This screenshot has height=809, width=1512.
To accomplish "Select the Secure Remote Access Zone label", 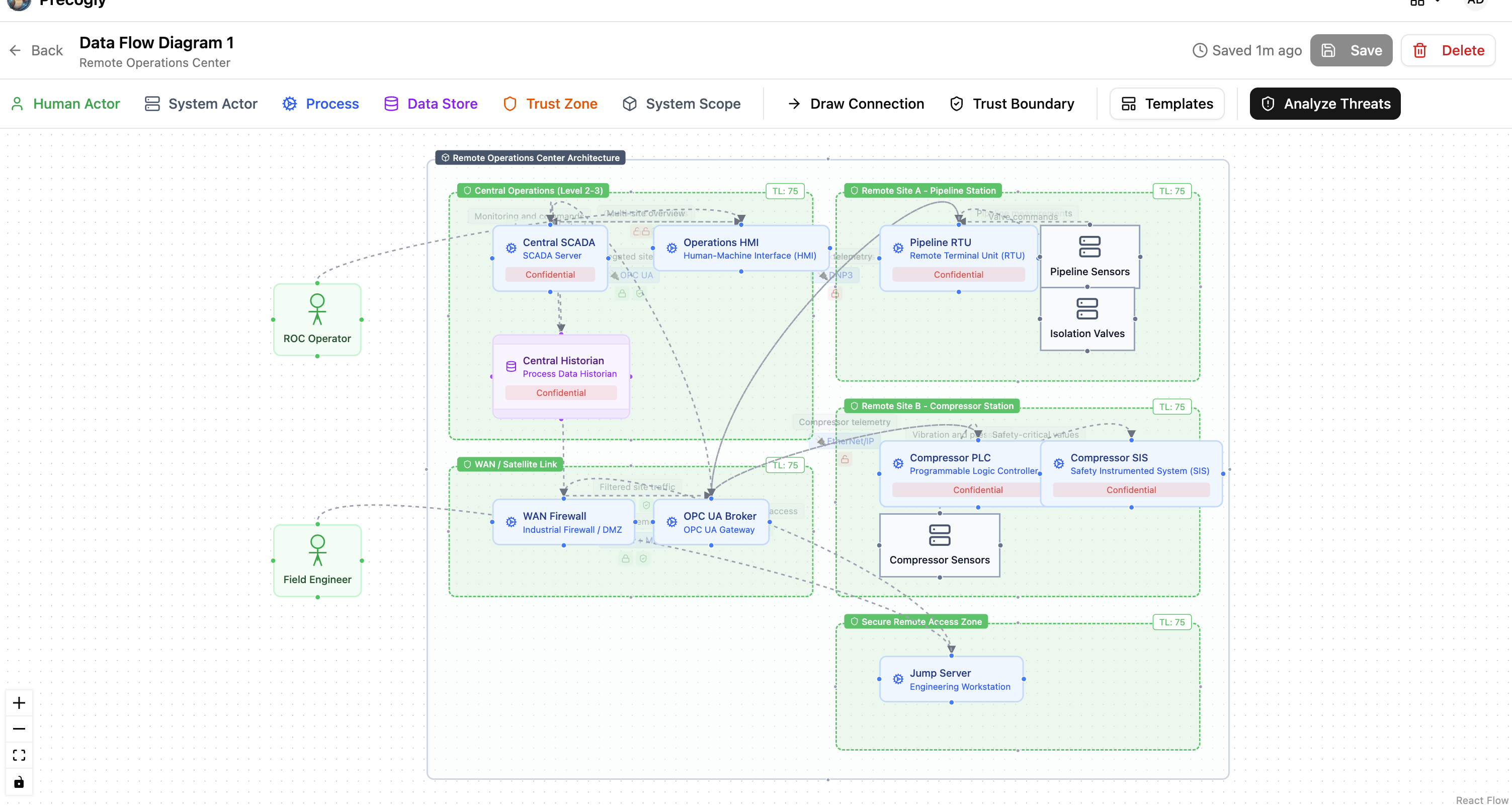I will point(915,622).
